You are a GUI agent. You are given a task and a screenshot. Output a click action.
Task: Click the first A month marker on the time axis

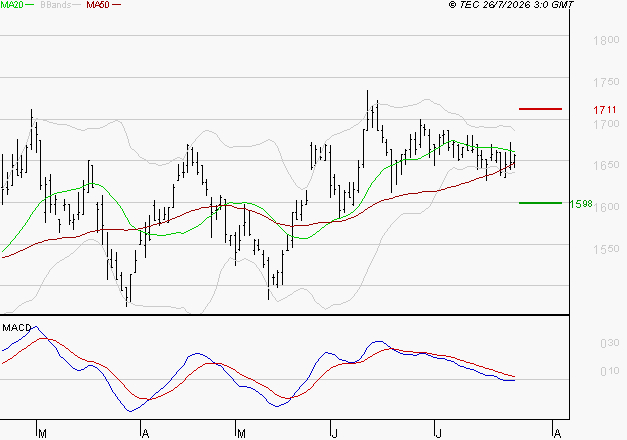pyautogui.click(x=146, y=433)
